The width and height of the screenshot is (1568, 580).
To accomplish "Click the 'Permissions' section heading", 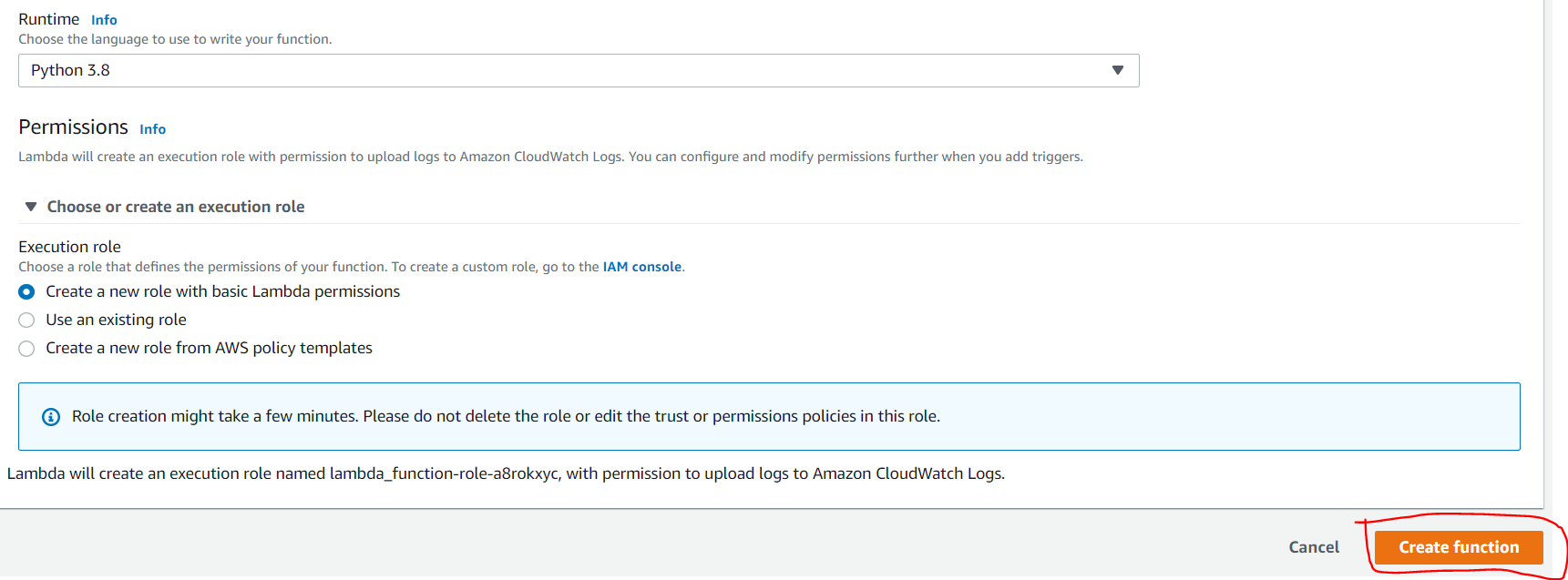I will tap(73, 127).
